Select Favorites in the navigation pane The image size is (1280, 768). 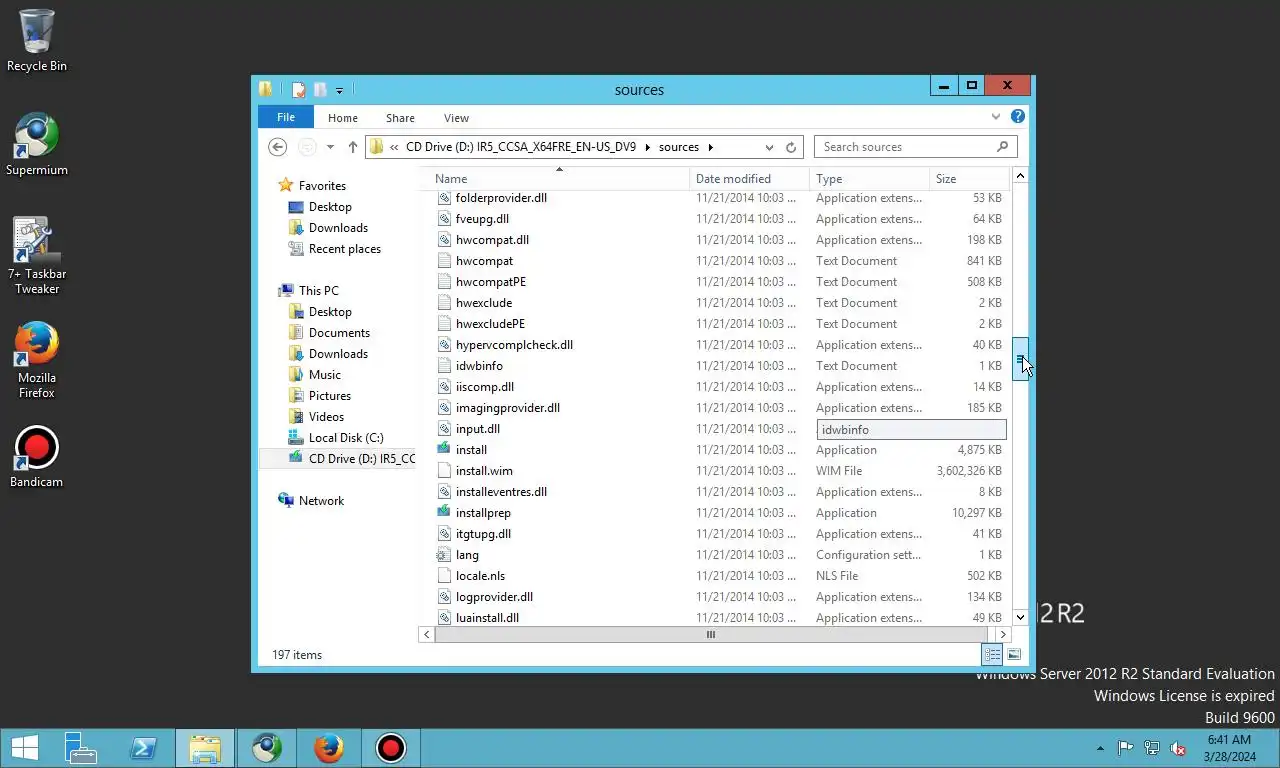pyautogui.click(x=322, y=186)
